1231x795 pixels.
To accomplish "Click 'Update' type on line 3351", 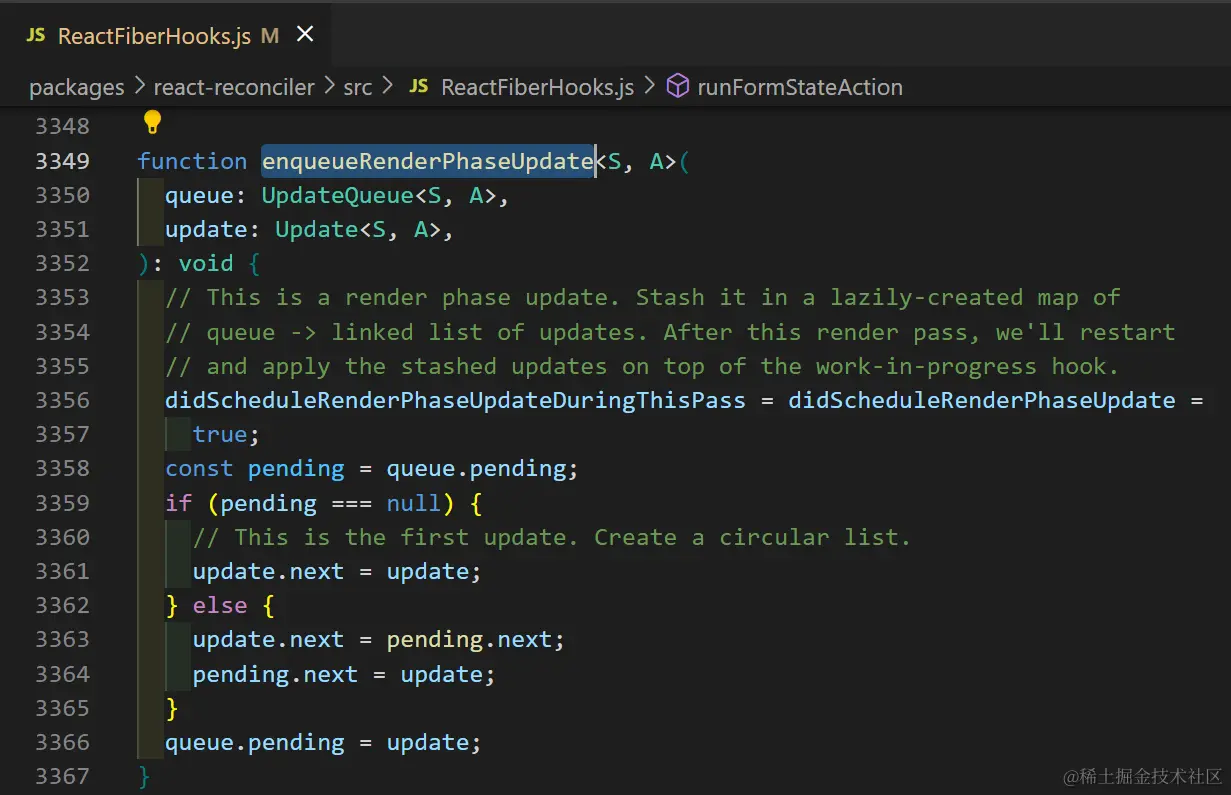I will point(317,229).
